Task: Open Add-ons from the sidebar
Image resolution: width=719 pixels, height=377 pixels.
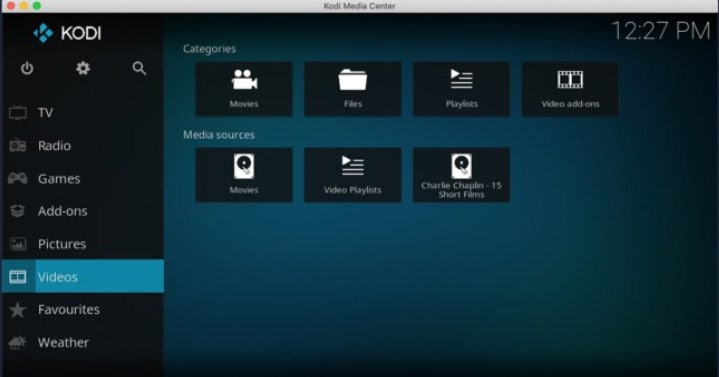Action: 83,211
